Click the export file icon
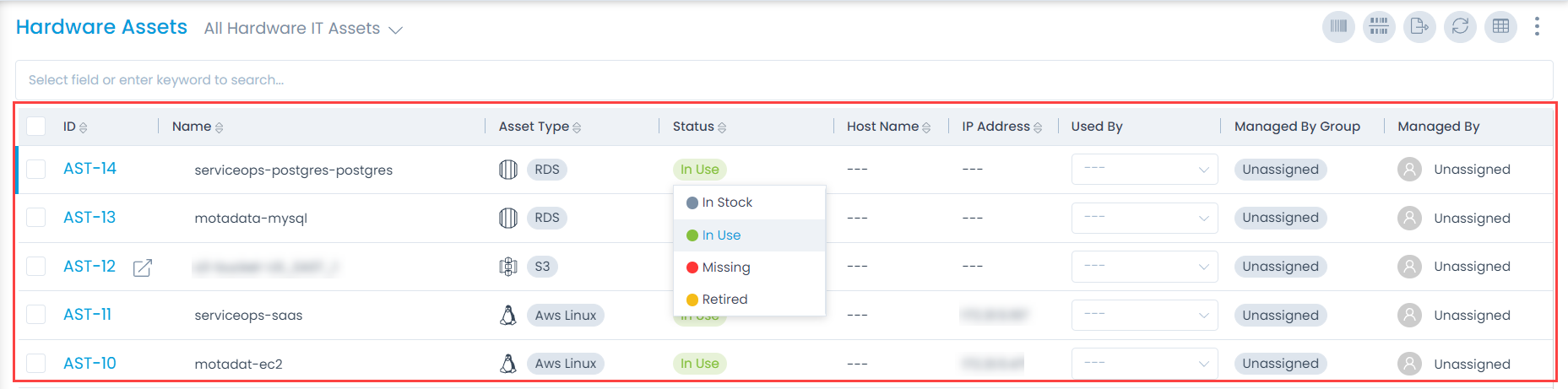The image size is (1568, 389). (1419, 27)
